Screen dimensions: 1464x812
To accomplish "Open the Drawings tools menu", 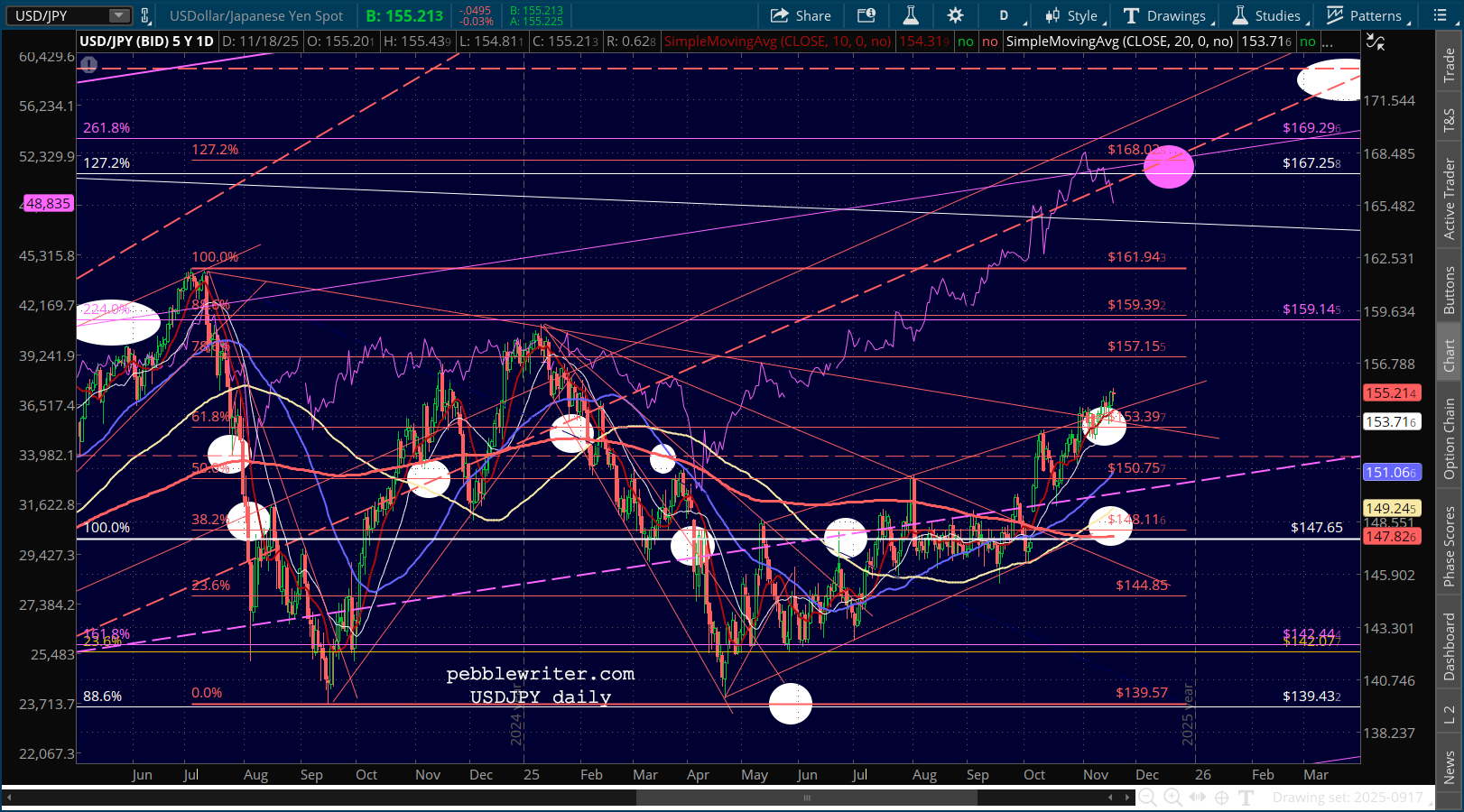I will pos(1166,15).
